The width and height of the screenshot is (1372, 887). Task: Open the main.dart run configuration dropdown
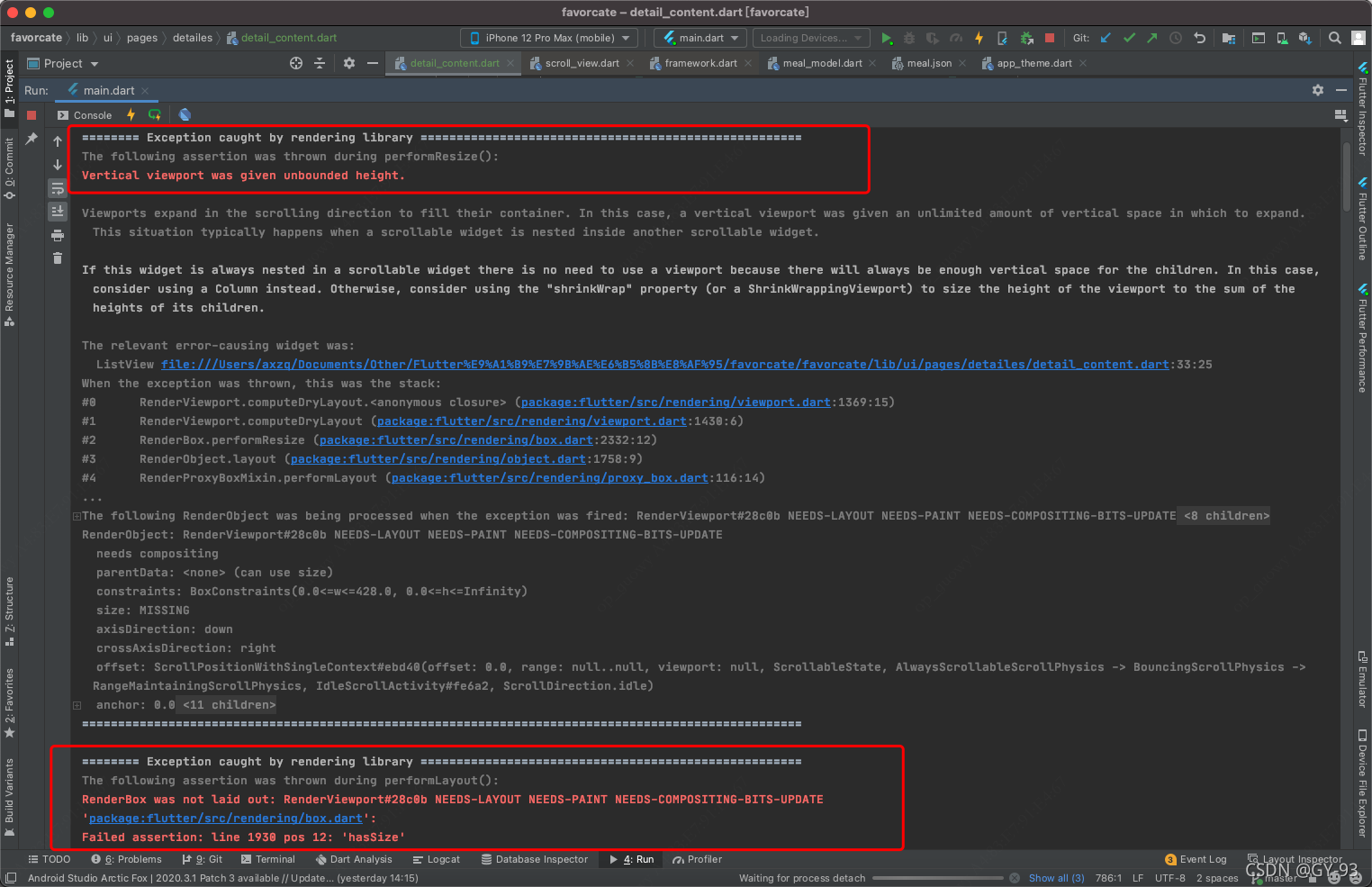click(700, 38)
